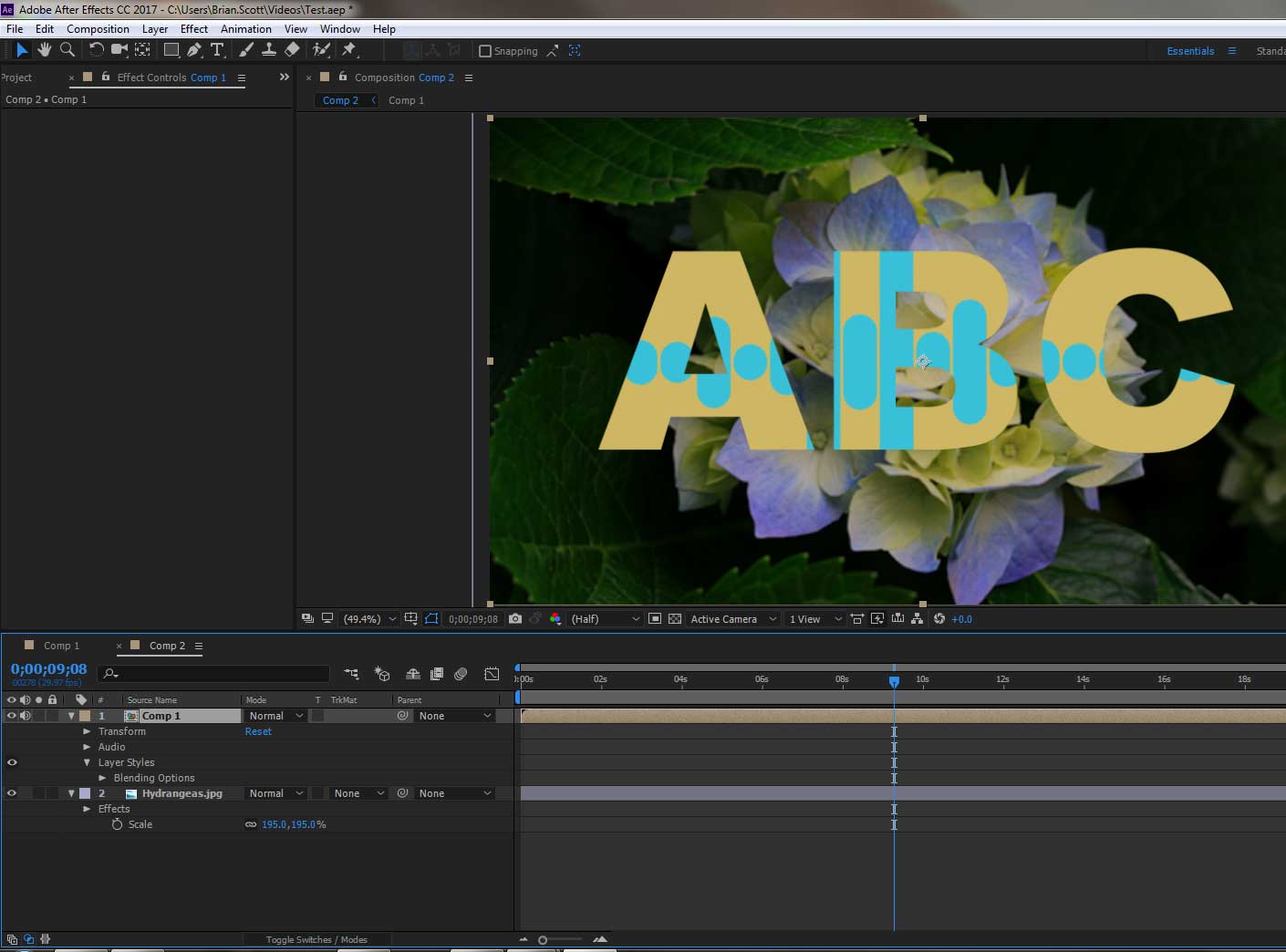Image resolution: width=1286 pixels, height=952 pixels.
Task: Click the Toggle Switches / Modes button
Action: tap(316, 939)
